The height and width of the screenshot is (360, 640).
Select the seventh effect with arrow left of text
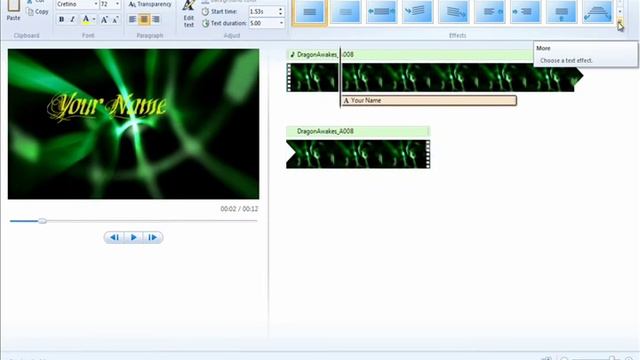[525, 12]
